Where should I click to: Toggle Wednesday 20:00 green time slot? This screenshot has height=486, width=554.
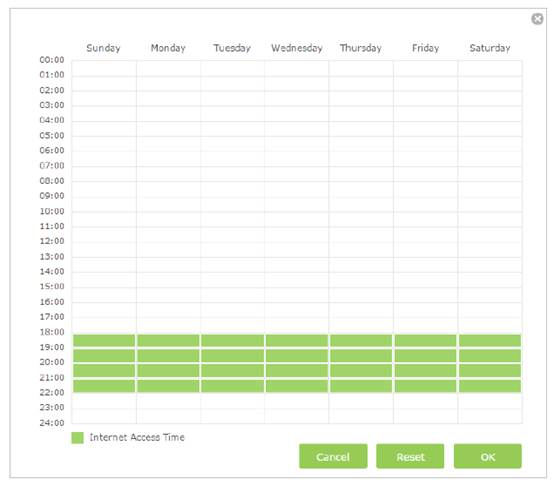click(296, 371)
